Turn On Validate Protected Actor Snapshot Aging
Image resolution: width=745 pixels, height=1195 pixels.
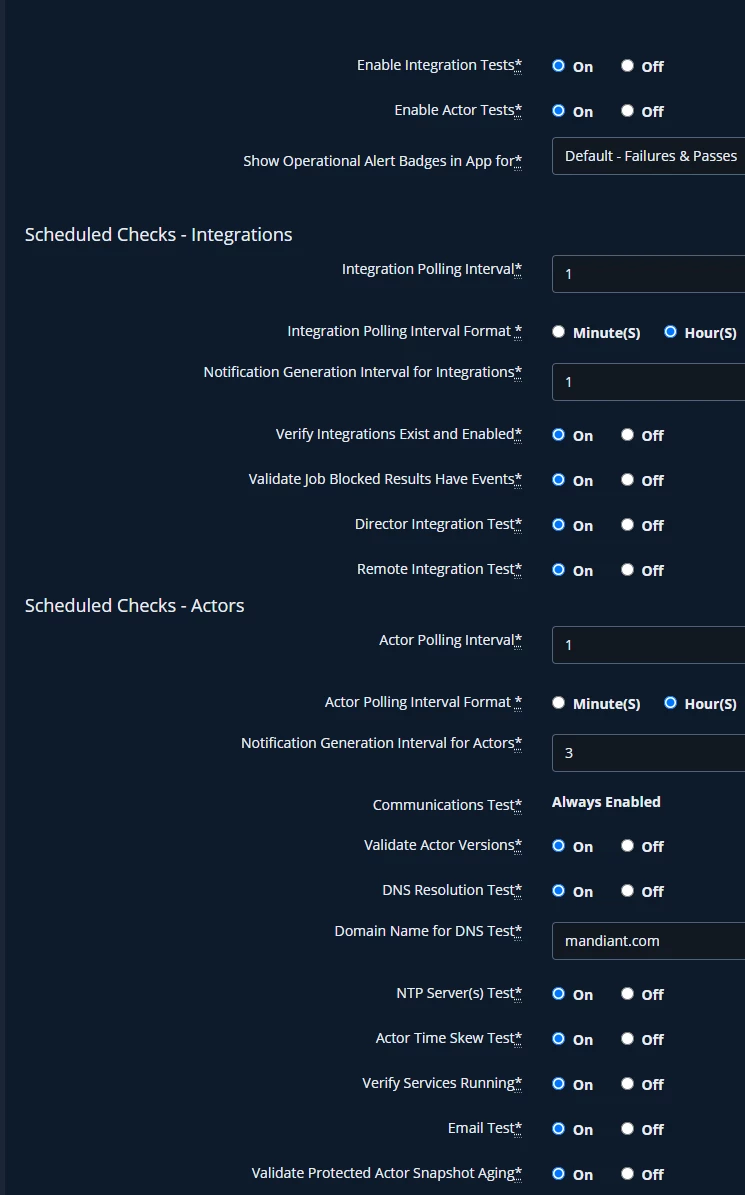[x=558, y=1174]
